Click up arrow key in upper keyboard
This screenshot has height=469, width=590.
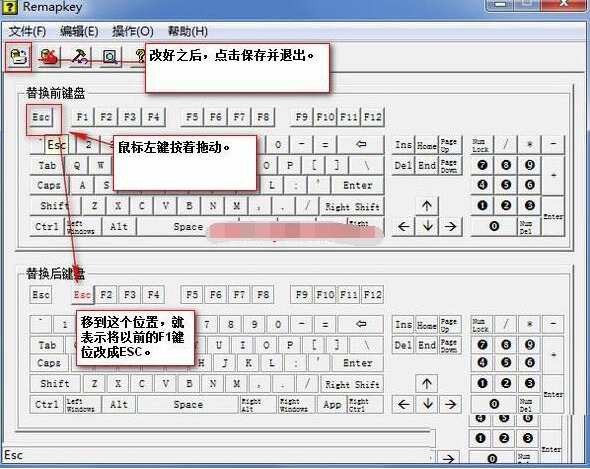(427, 206)
